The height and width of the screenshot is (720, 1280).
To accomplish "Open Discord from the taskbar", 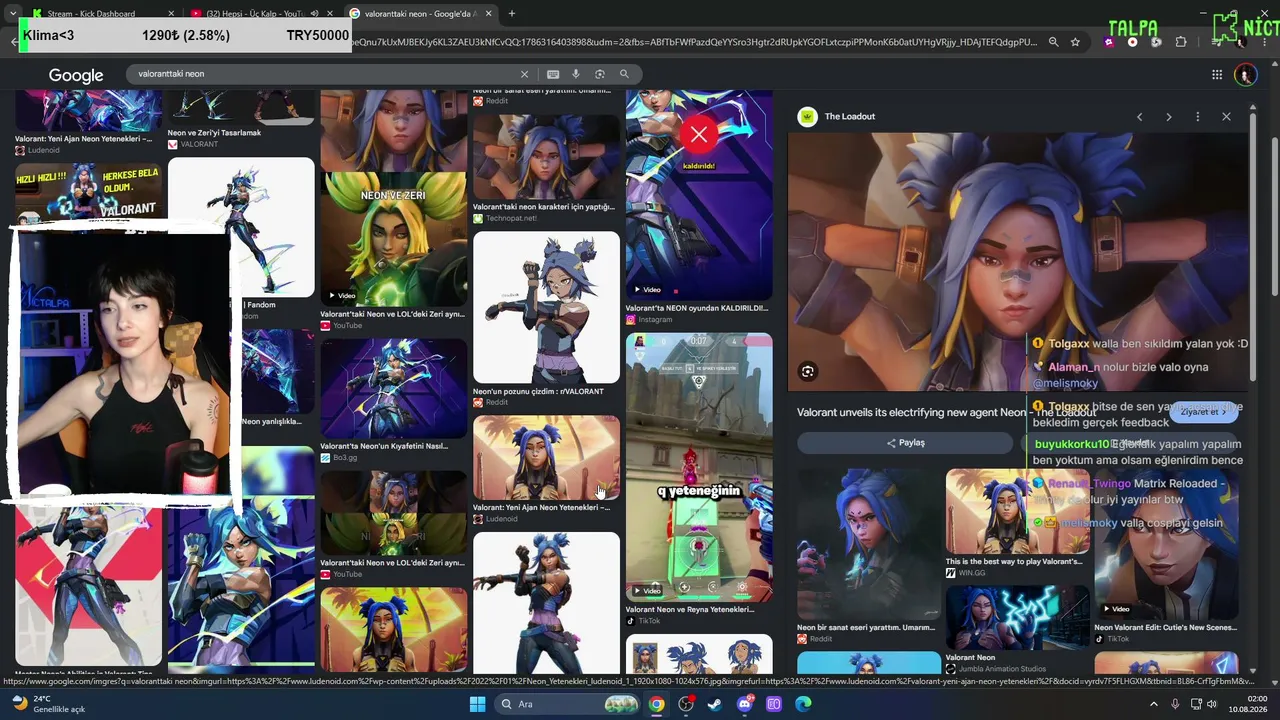I will pyautogui.click(x=744, y=704).
